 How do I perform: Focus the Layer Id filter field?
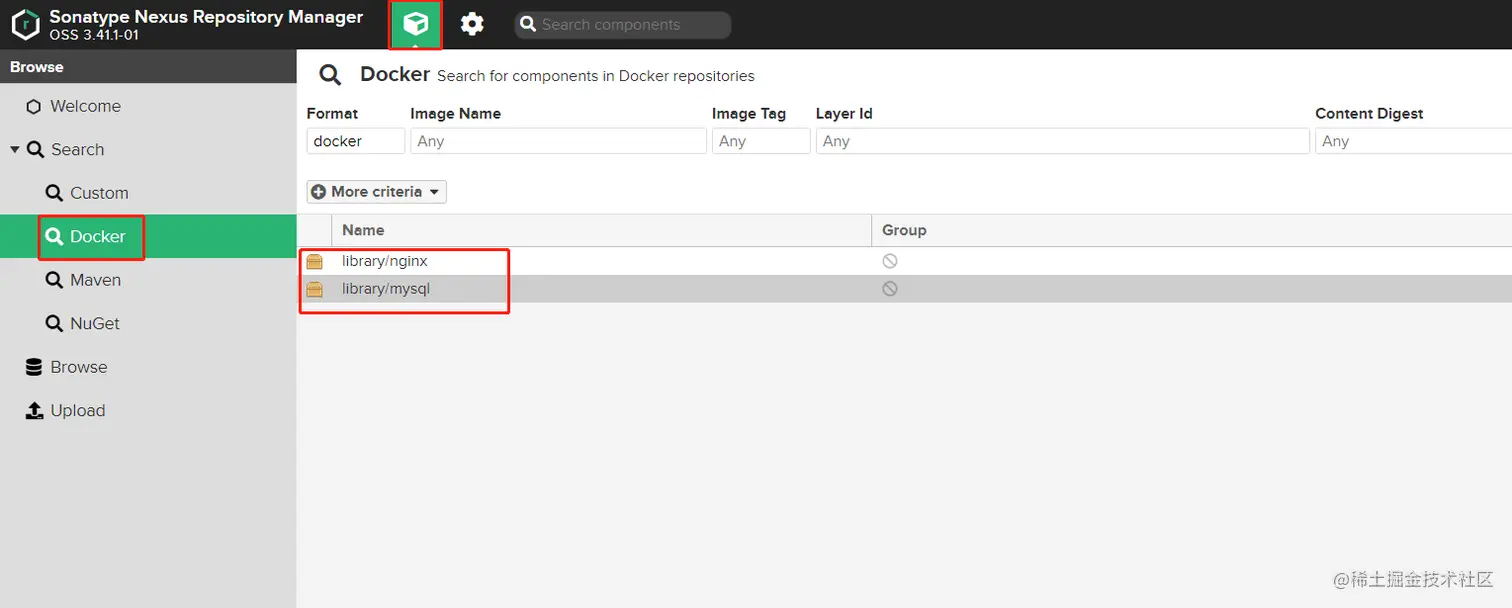1062,141
